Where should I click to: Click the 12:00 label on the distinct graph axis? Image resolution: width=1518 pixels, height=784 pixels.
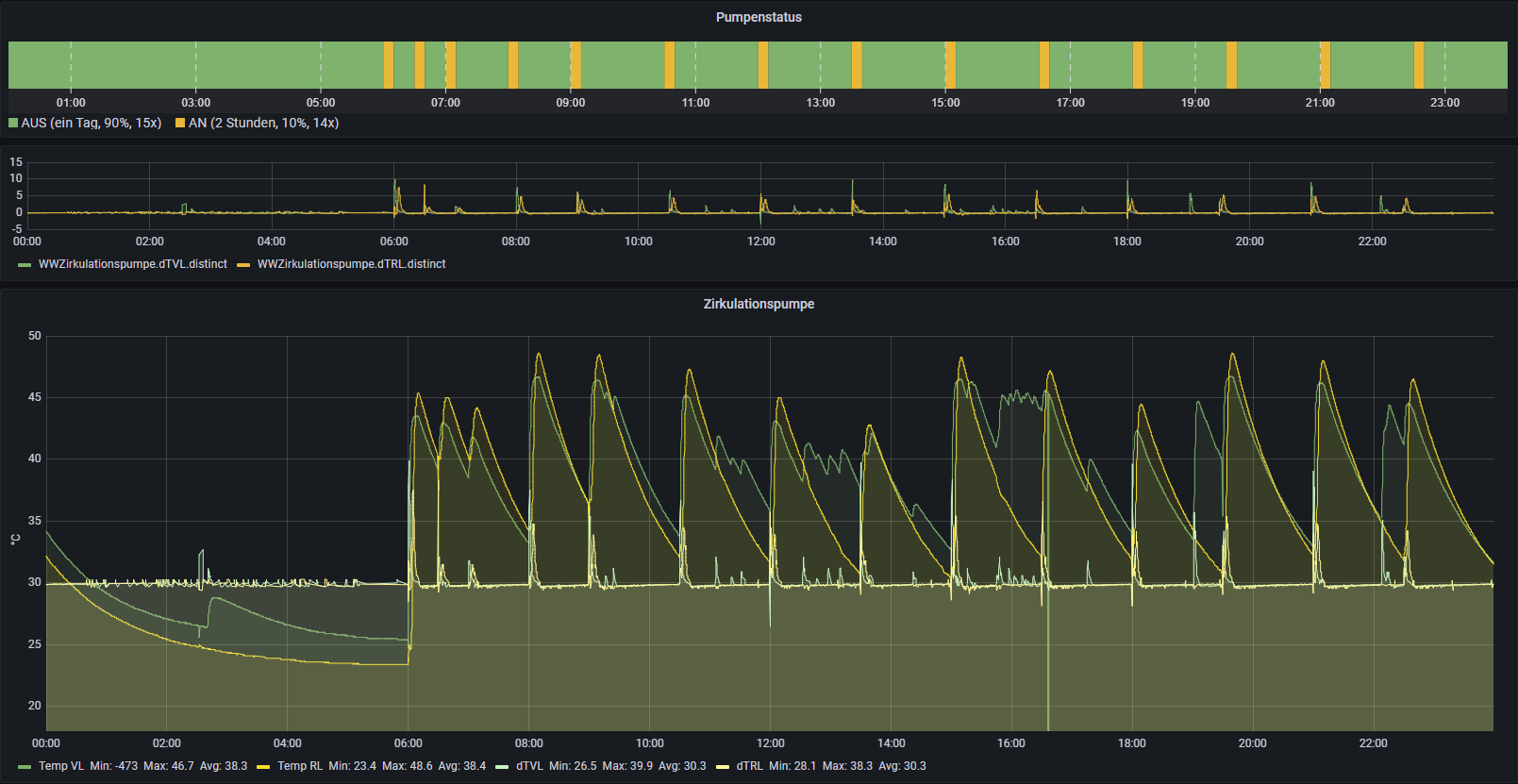pos(761,242)
